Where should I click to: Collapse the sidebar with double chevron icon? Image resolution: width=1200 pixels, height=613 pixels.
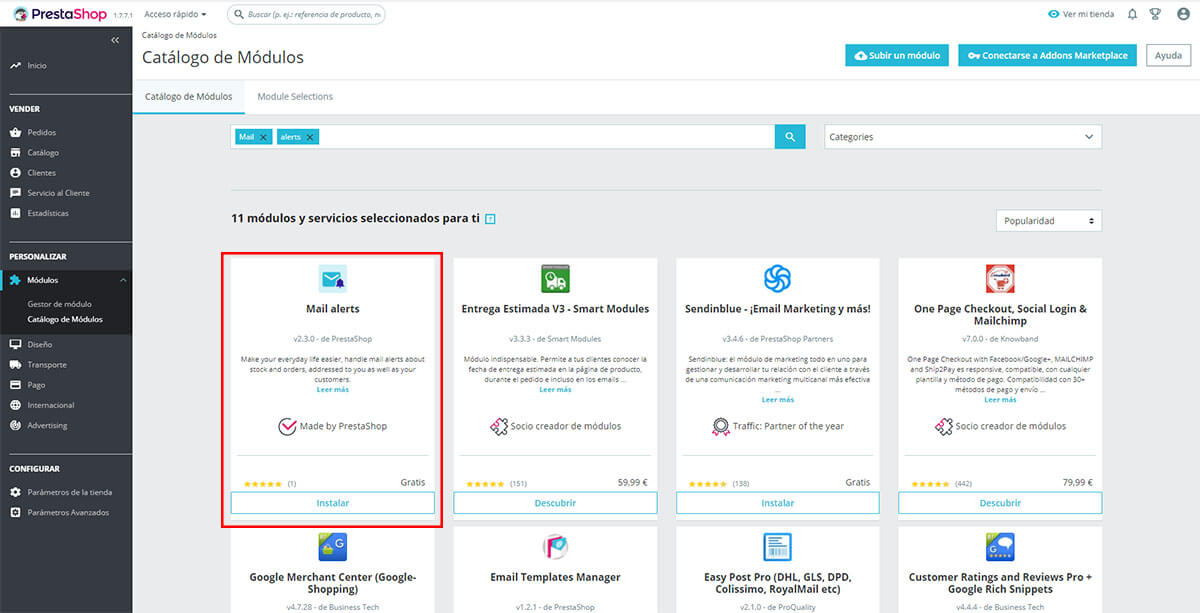click(x=115, y=40)
